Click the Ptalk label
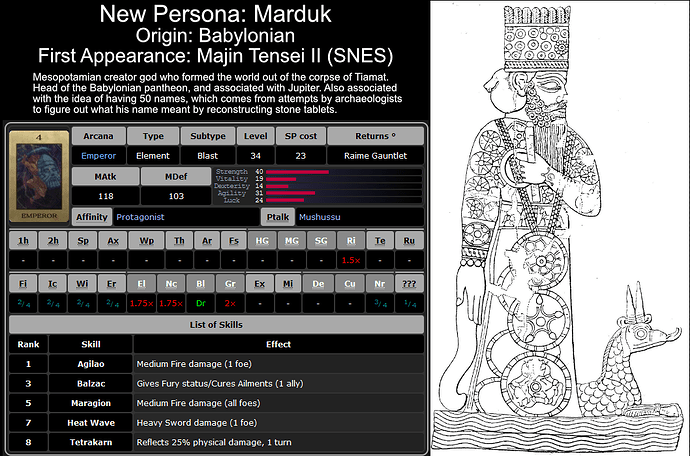The width and height of the screenshot is (690, 456). [278, 217]
